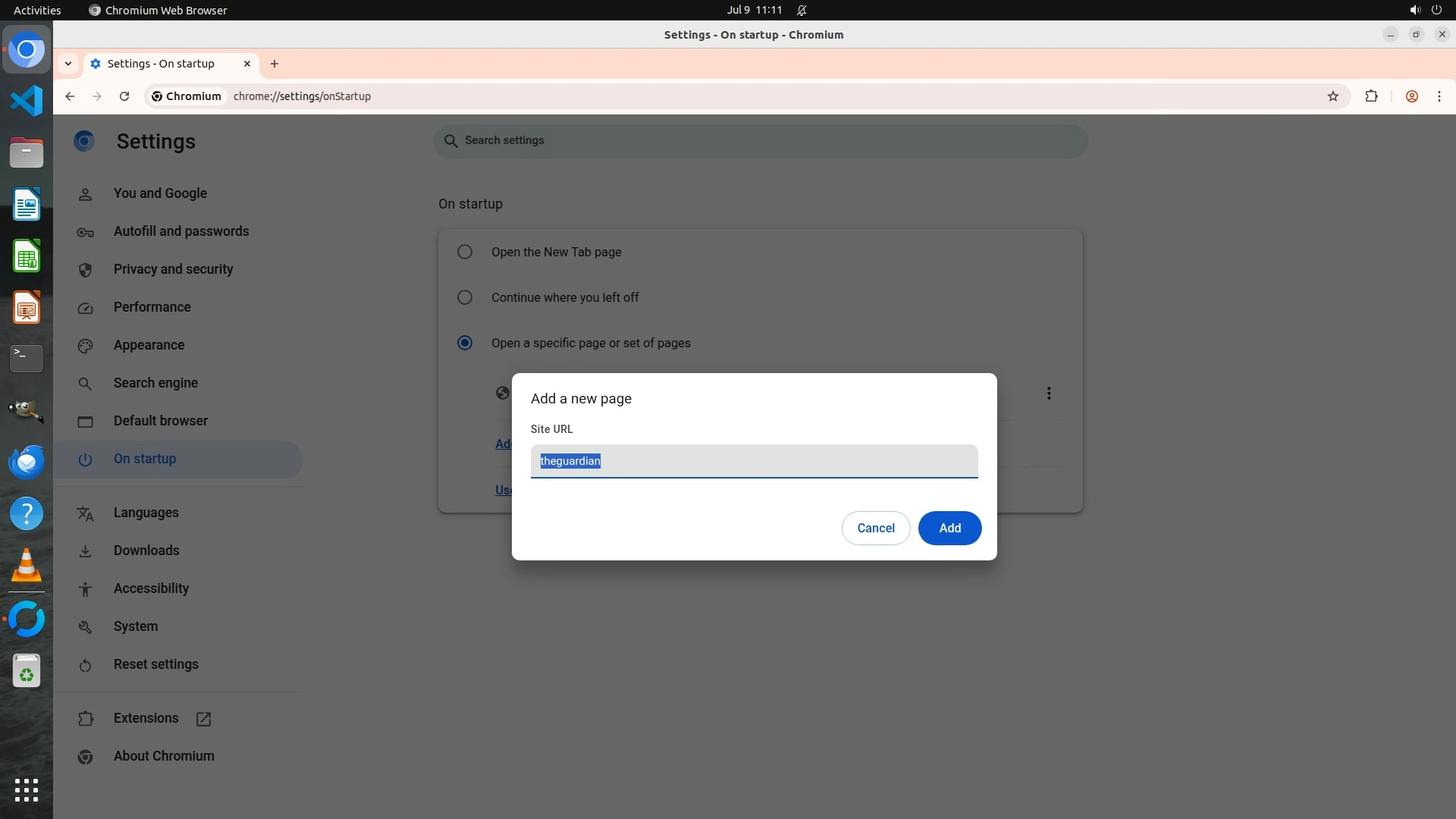The width and height of the screenshot is (1456, 819).
Task: Open Thunderbird from the dock
Action: coord(27,462)
